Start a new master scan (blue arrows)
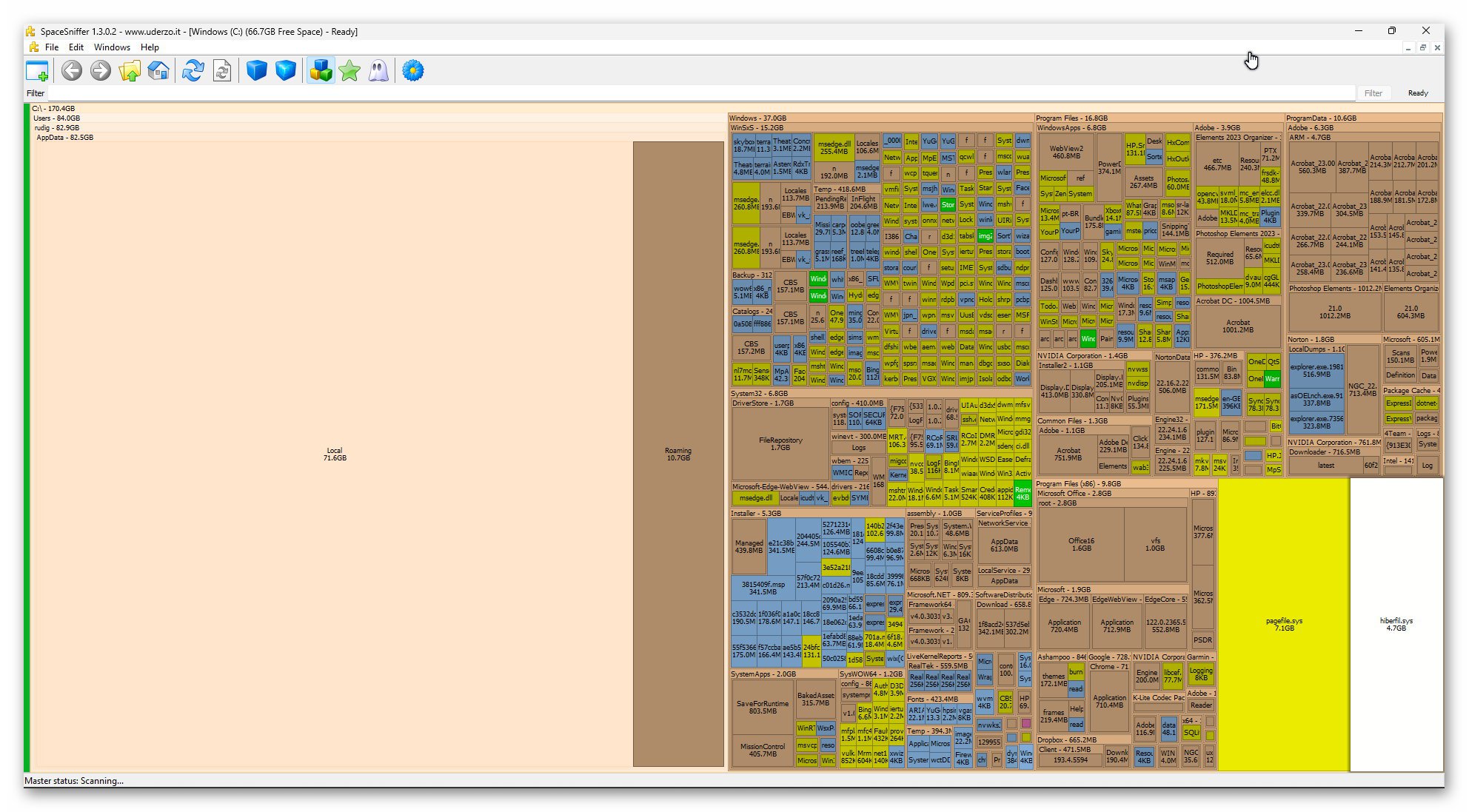The image size is (1469, 812). (193, 71)
